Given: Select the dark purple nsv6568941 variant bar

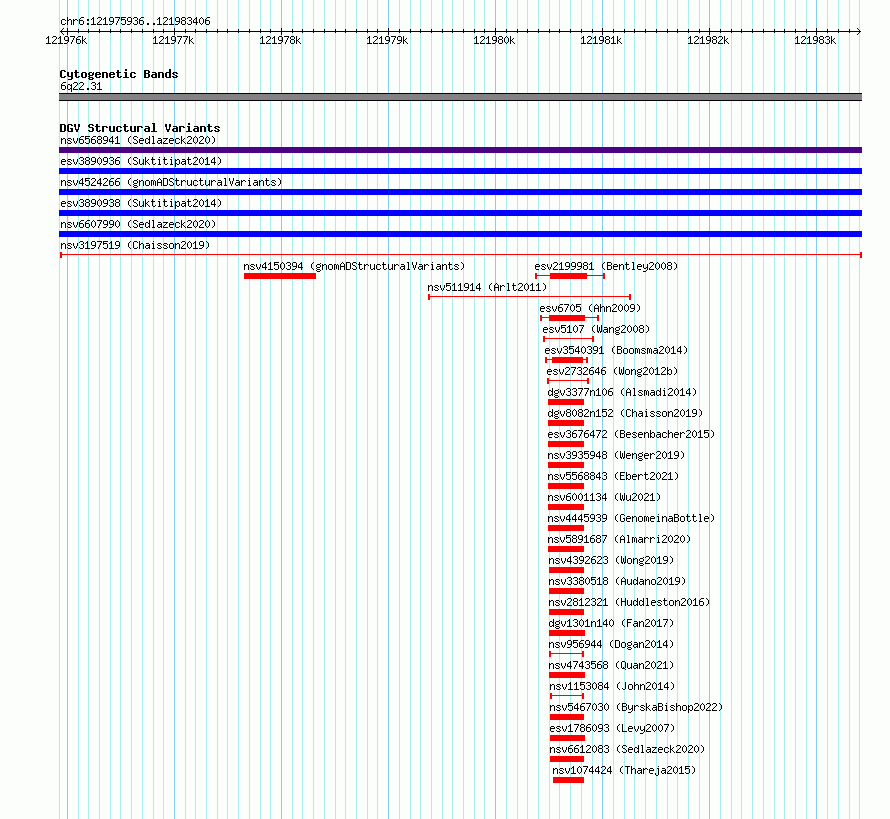Looking at the screenshot, I should coord(460,150).
